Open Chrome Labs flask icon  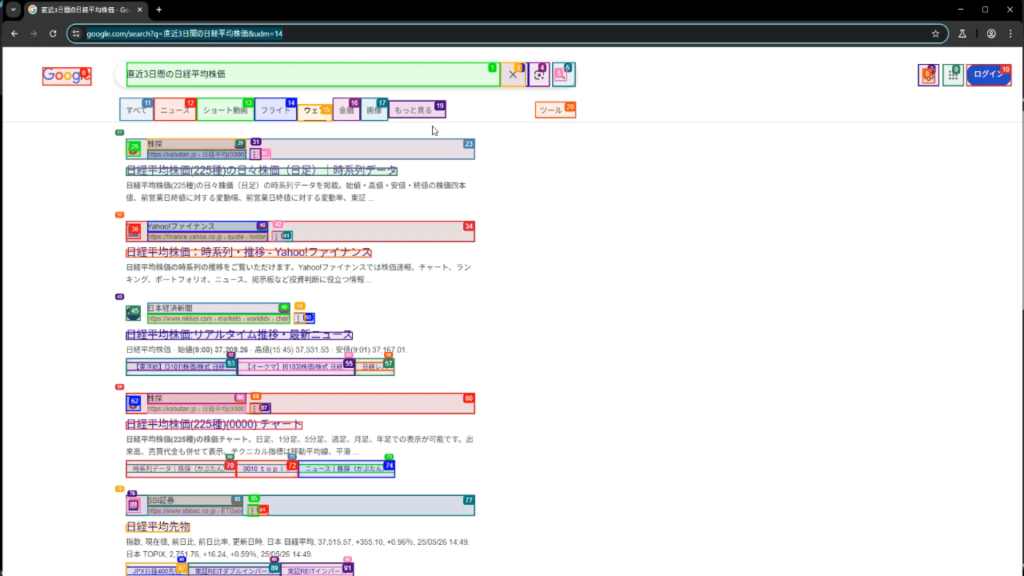point(962,33)
